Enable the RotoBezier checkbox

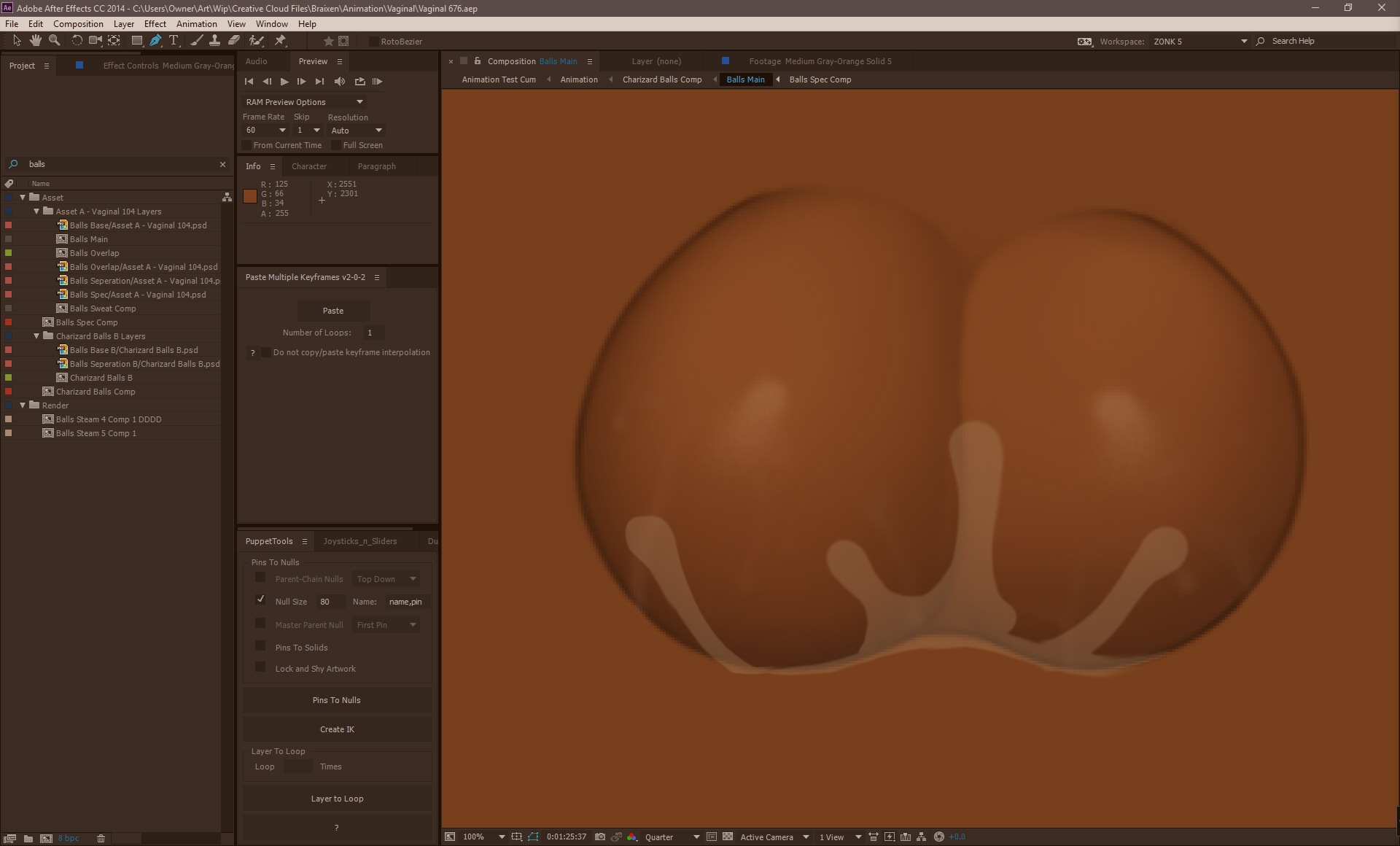tap(374, 42)
